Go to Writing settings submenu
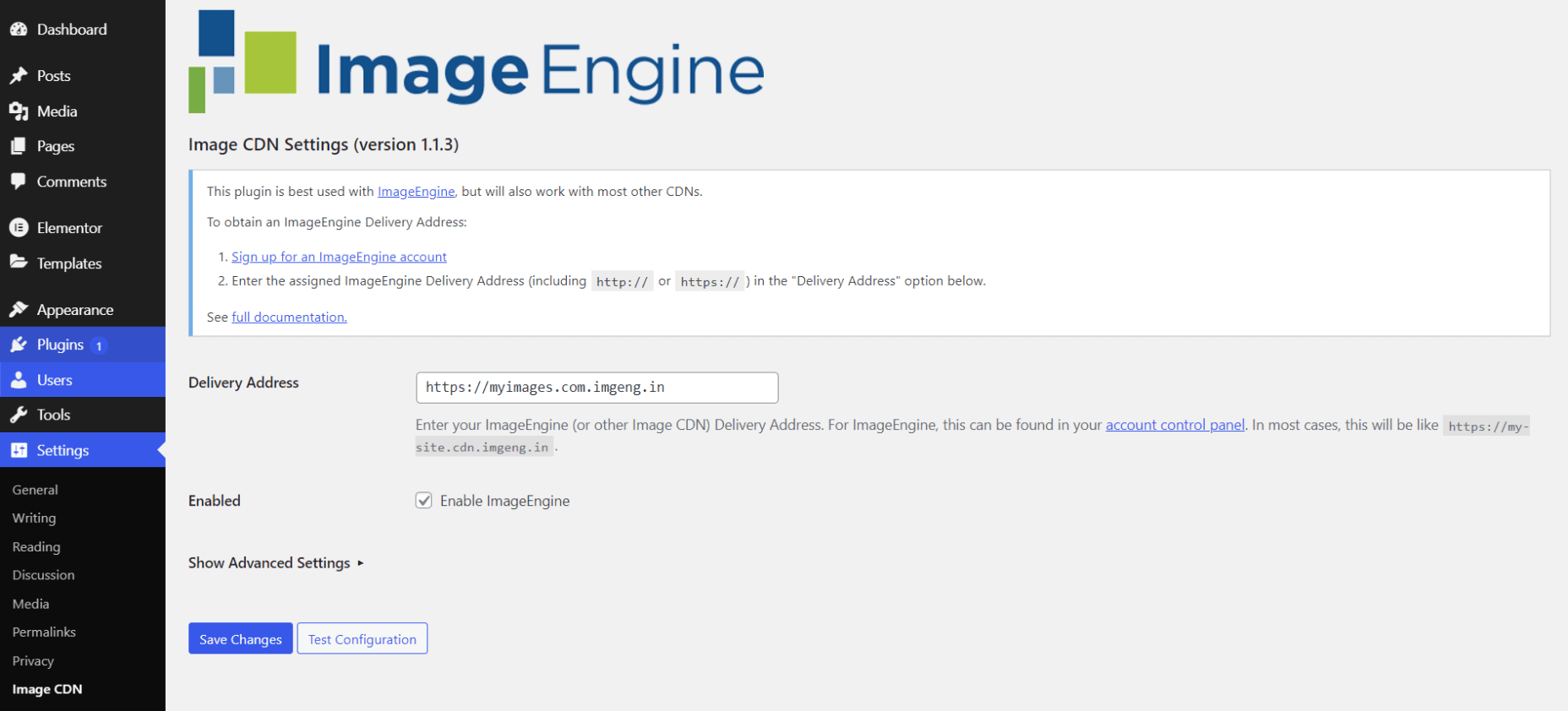 pos(34,518)
